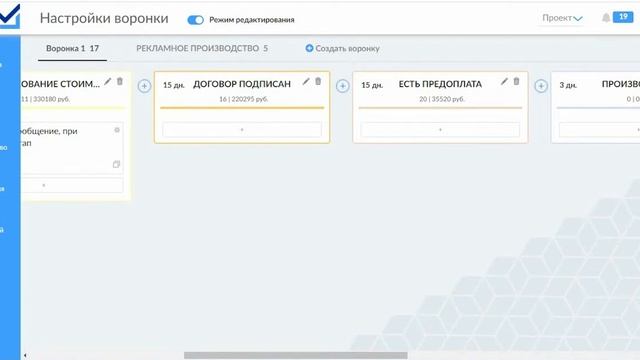Click the horizontal scrollbar thumb
640x360 pixels.
point(296,356)
